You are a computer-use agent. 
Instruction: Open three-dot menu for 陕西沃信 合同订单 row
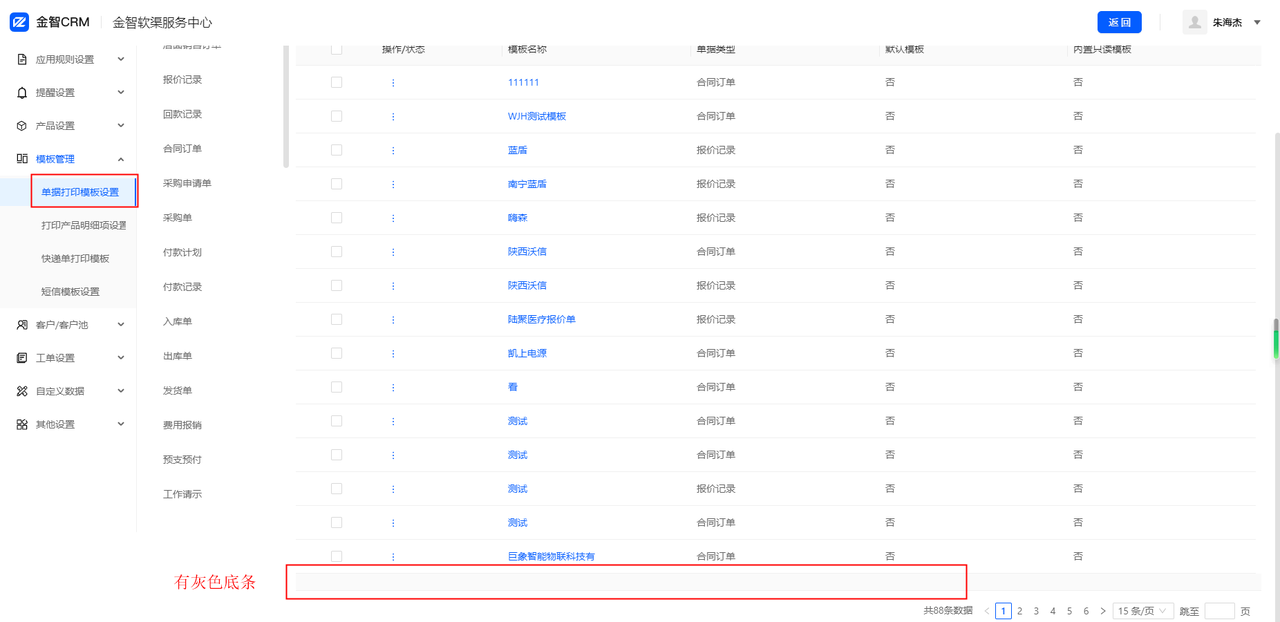point(393,252)
